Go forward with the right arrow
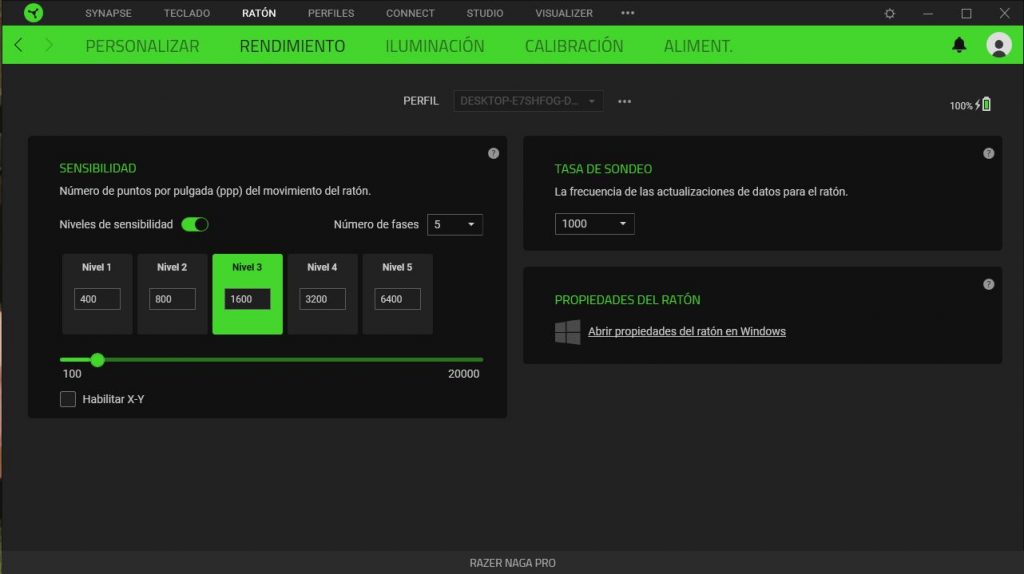This screenshot has width=1024, height=574. tap(48, 45)
